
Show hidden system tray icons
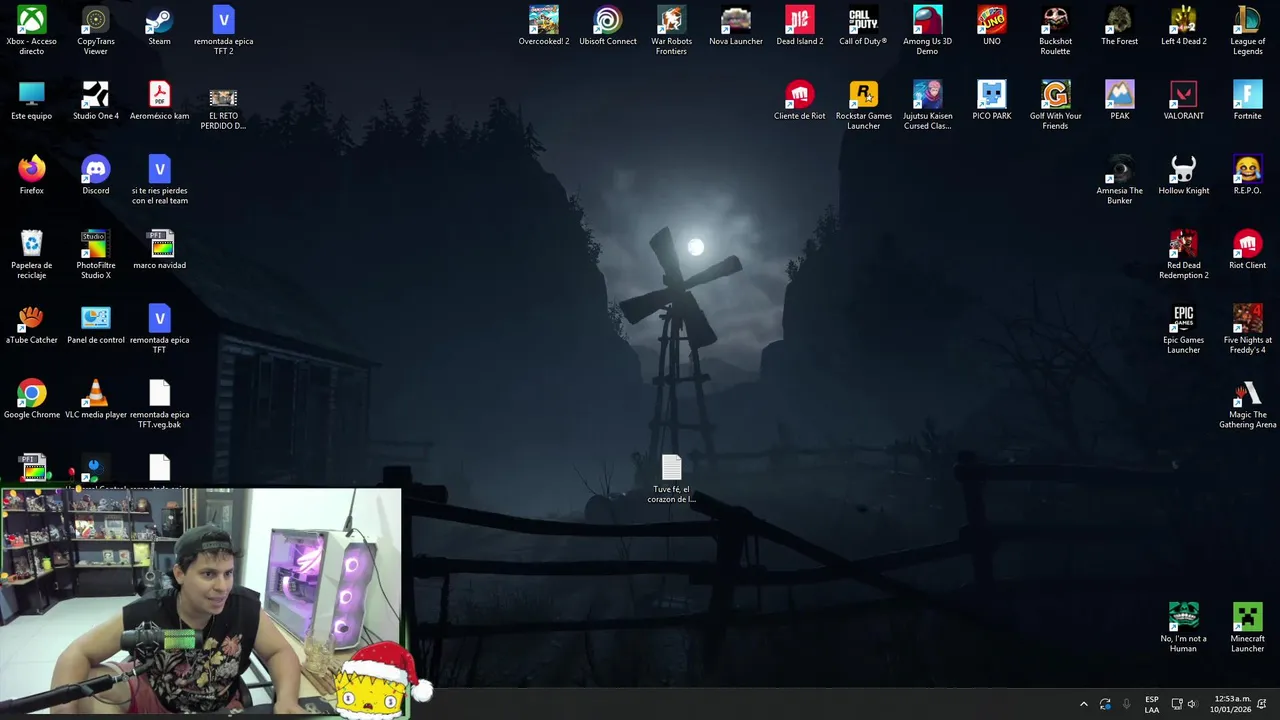click(x=1083, y=704)
